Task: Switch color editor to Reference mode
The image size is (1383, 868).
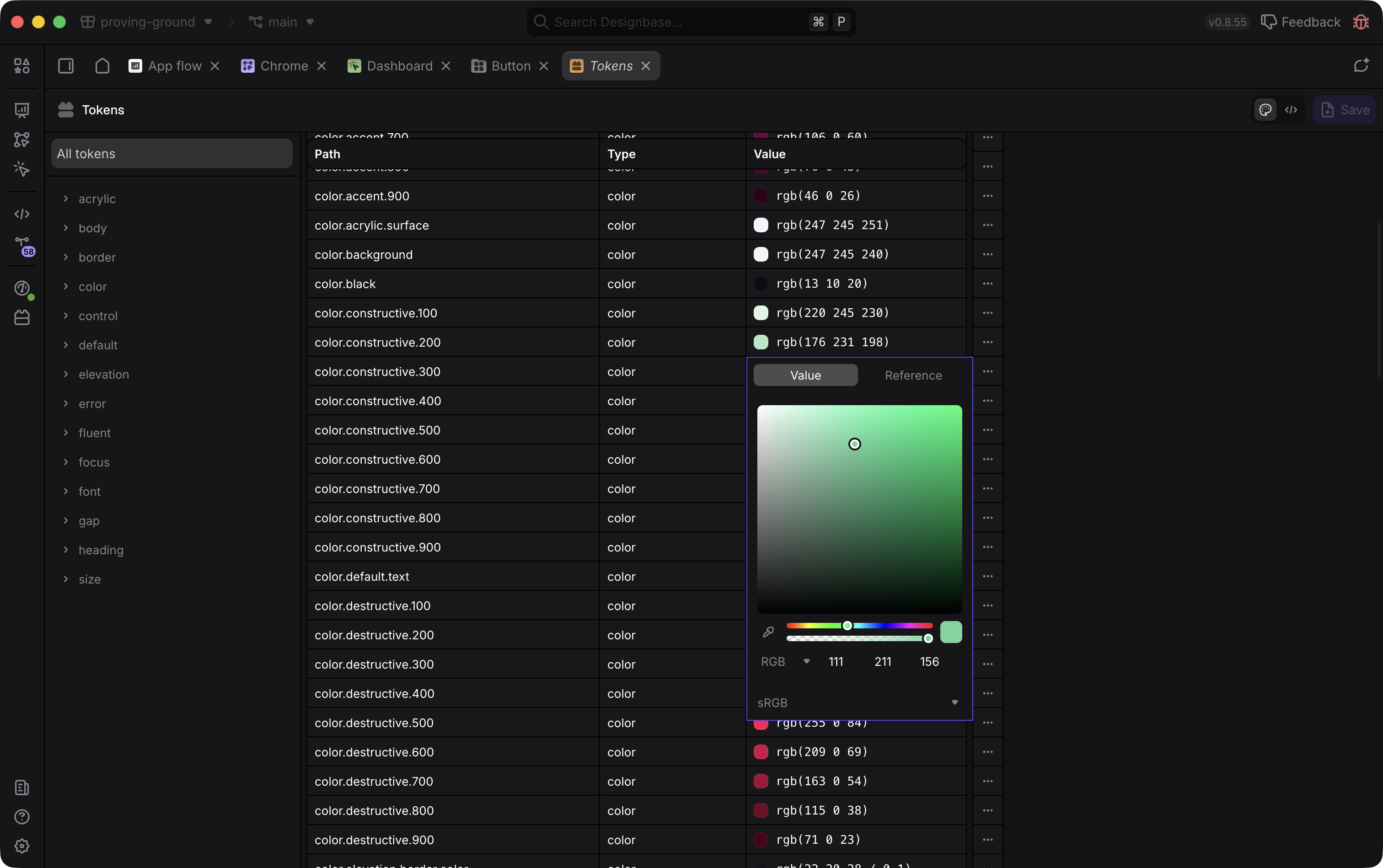Action: (x=913, y=375)
